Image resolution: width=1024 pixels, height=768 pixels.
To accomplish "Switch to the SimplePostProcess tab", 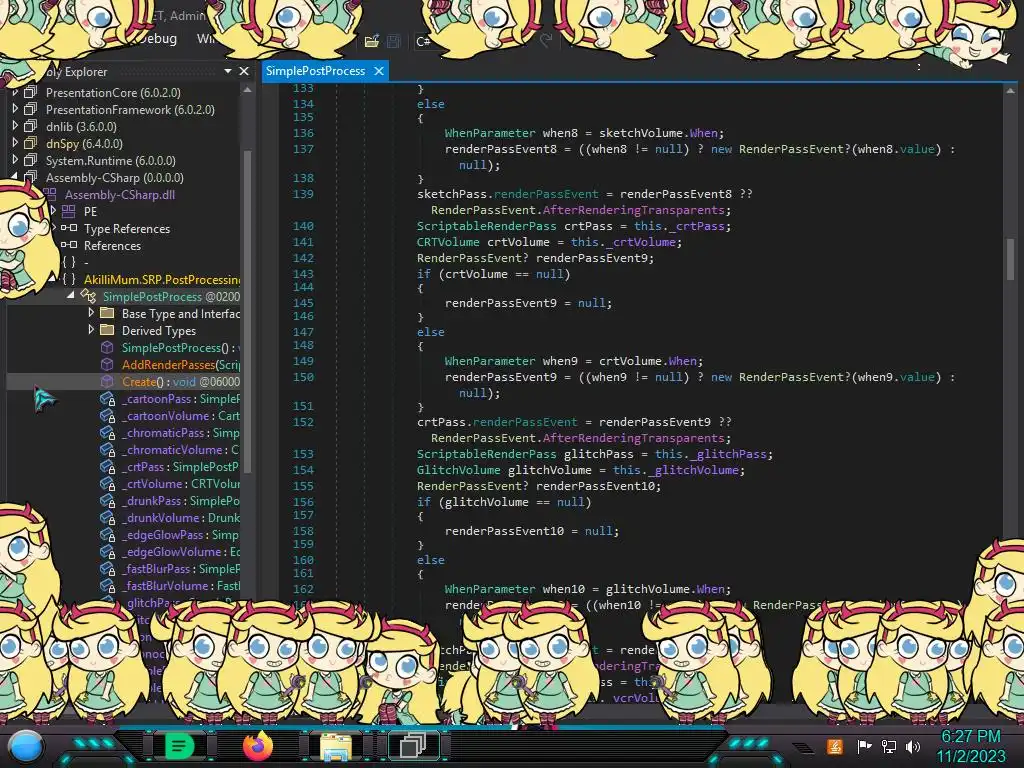I will [x=315, y=71].
